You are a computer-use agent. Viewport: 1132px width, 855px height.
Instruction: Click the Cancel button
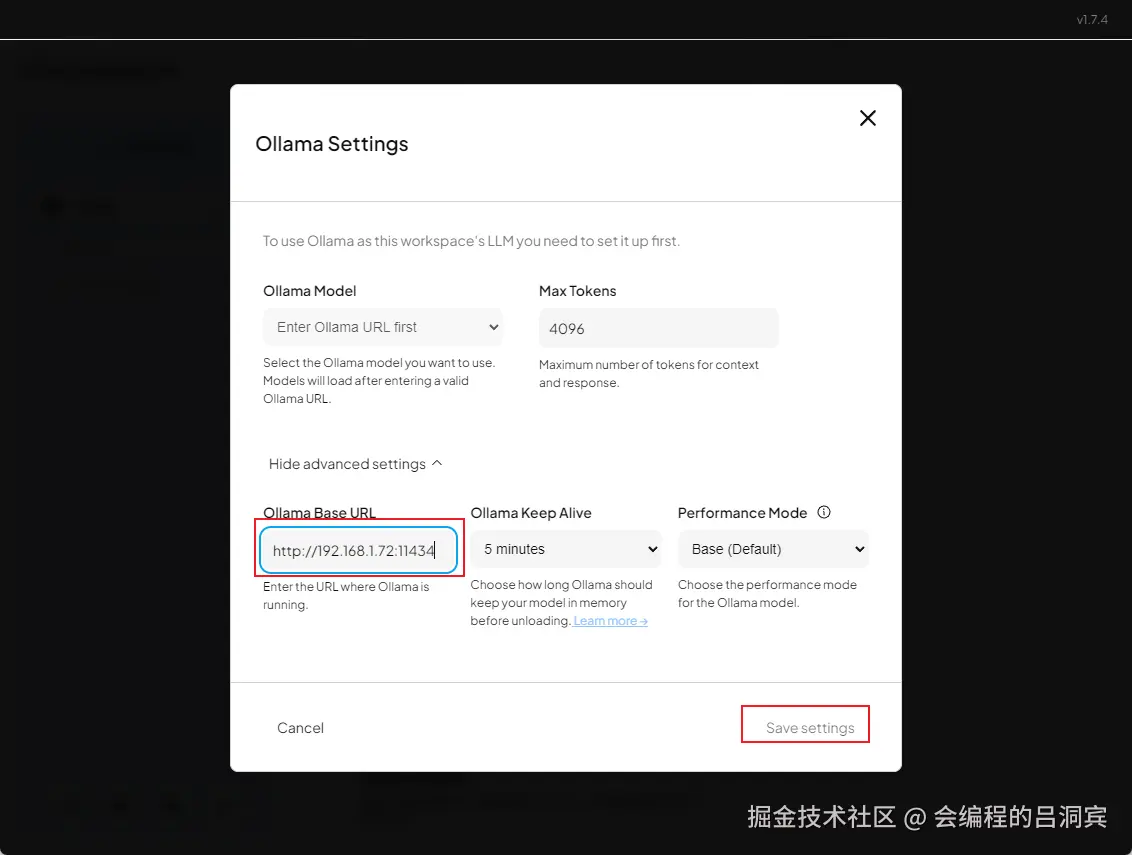(x=300, y=728)
